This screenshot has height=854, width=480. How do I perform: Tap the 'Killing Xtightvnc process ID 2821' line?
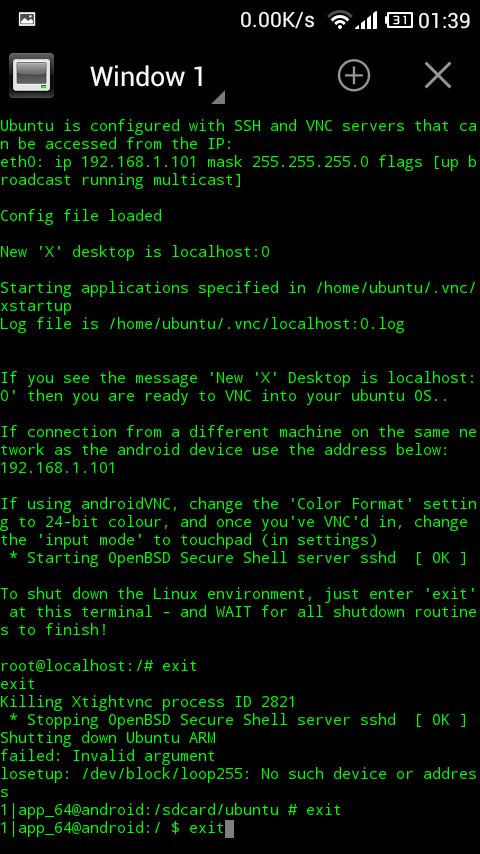tap(148, 702)
